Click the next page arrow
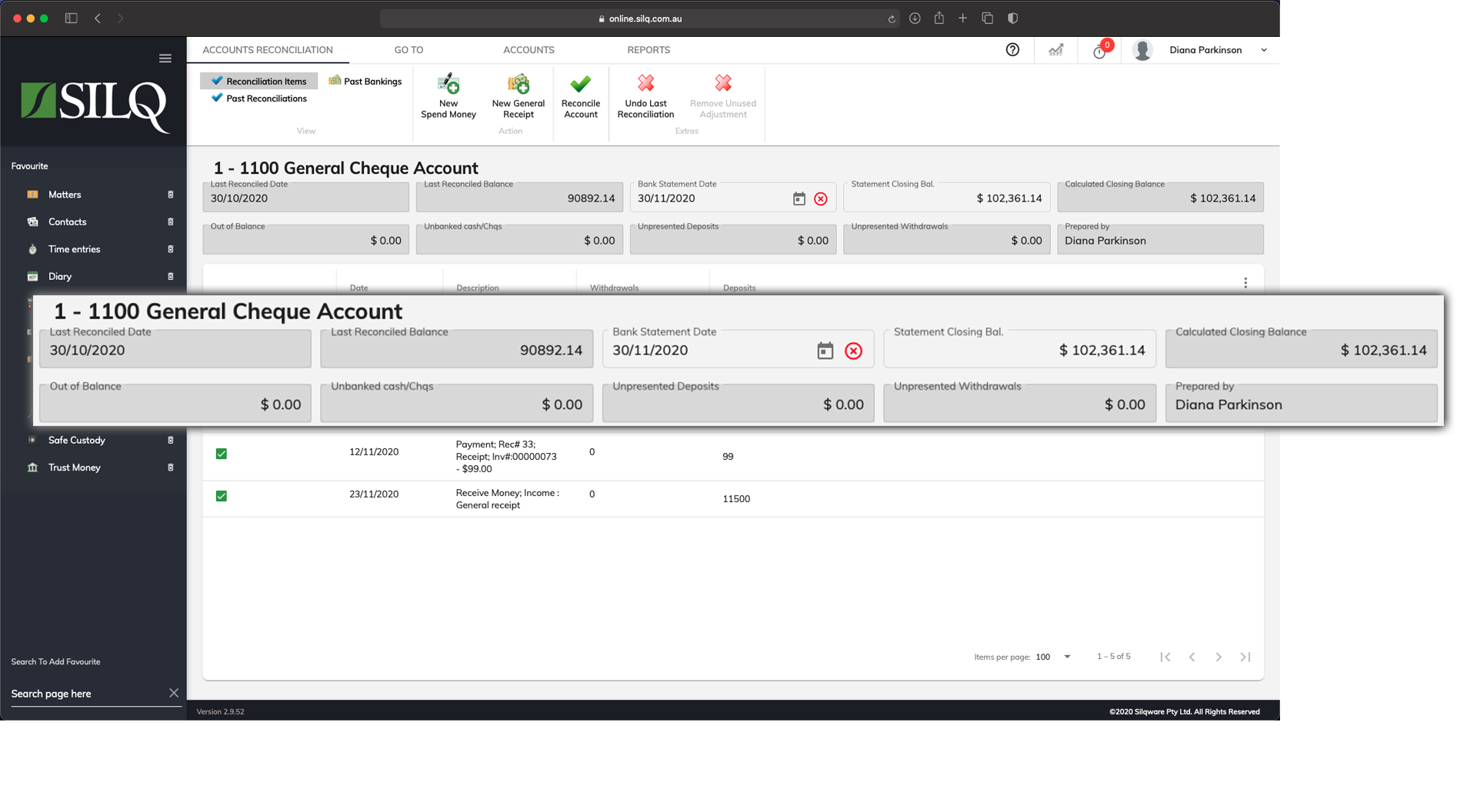The width and height of the screenshot is (1477, 812). pyautogui.click(x=1219, y=657)
